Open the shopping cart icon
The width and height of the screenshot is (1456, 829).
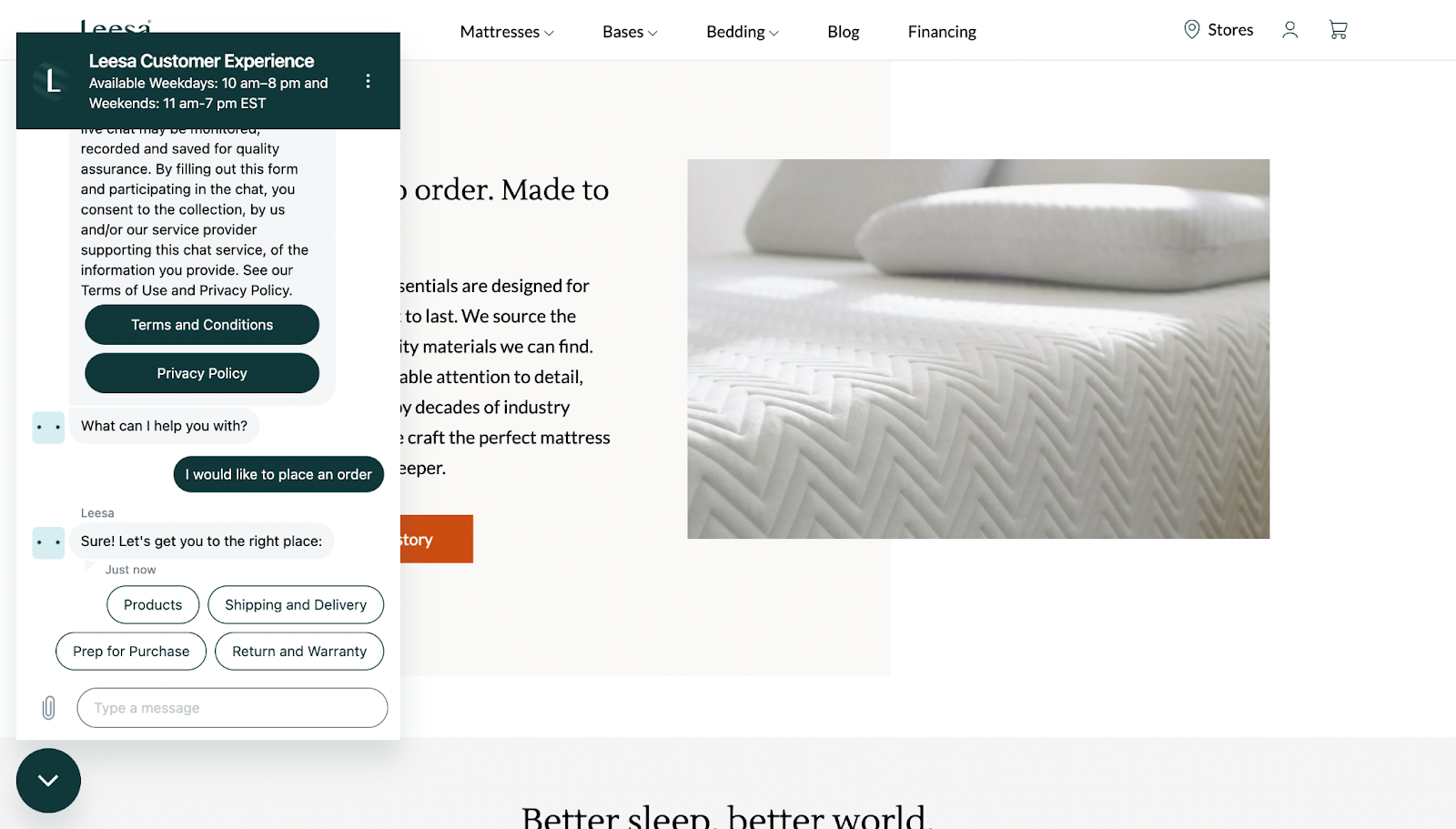coord(1338,30)
